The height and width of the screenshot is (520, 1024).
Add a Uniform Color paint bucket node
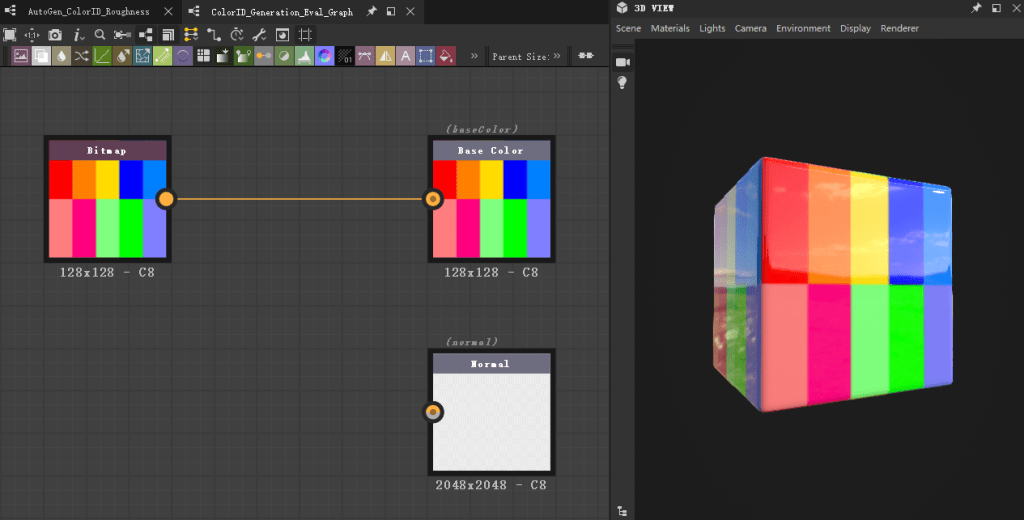[x=446, y=56]
